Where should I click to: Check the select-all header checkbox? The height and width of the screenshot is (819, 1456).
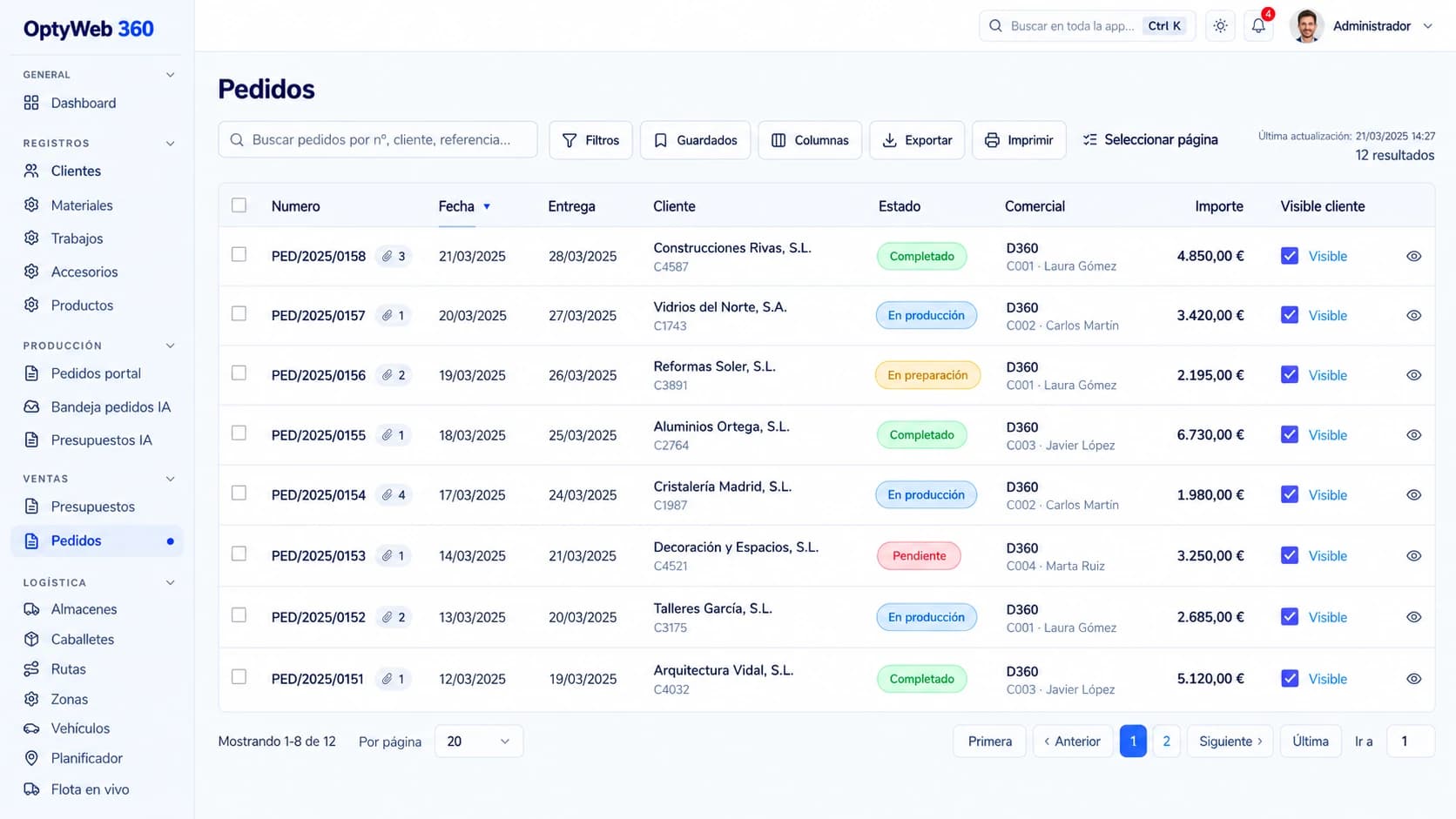tap(239, 205)
